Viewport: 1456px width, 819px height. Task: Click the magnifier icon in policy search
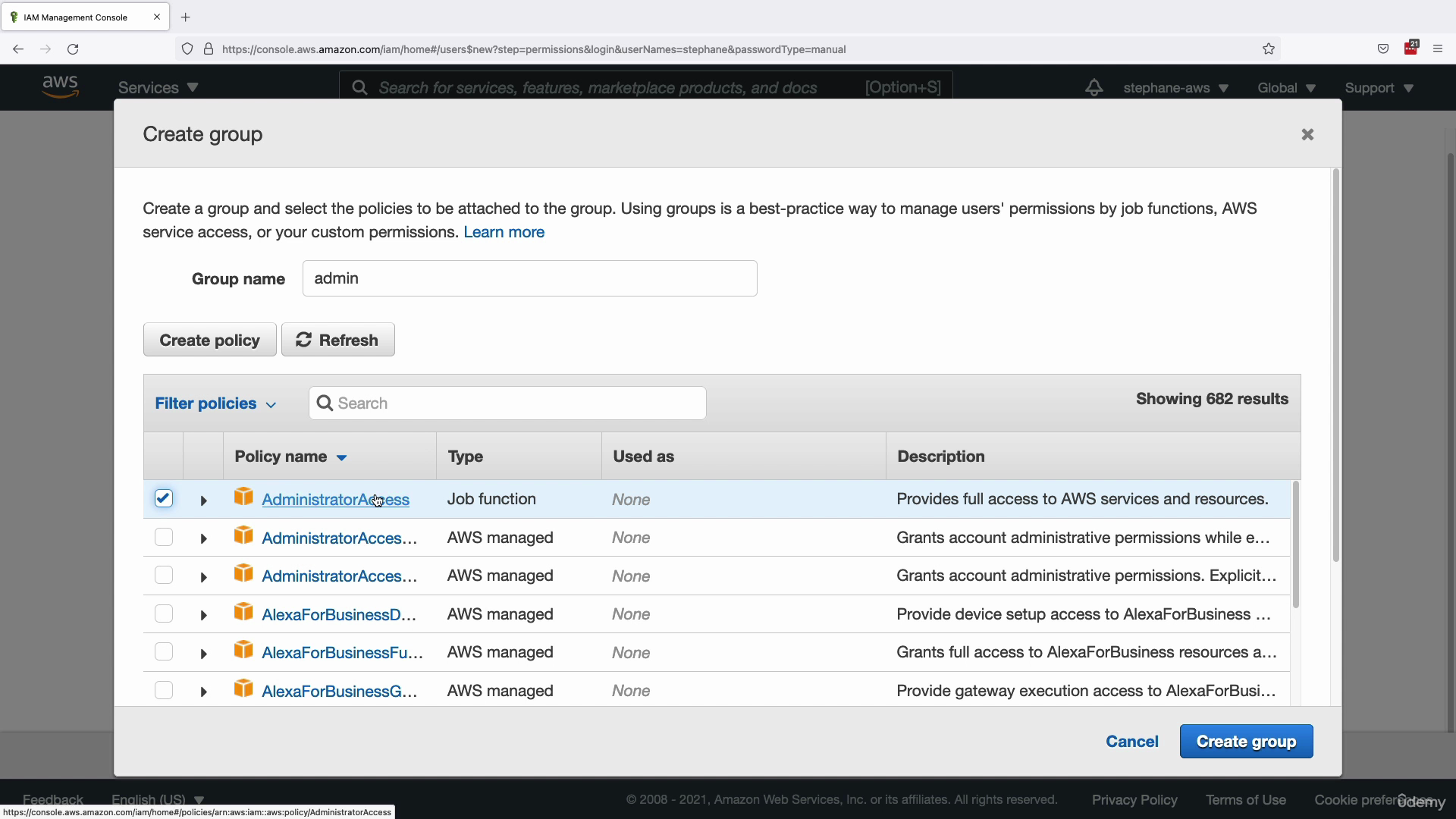325,403
